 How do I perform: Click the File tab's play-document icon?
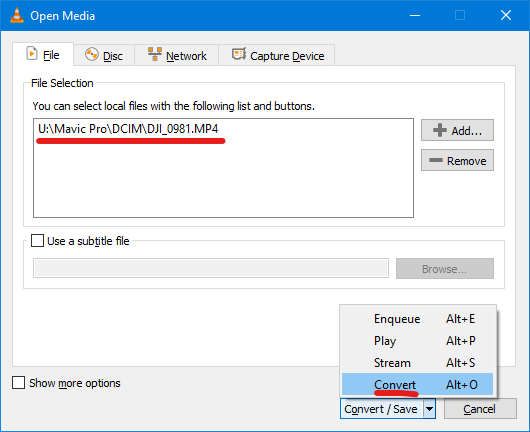coord(32,54)
